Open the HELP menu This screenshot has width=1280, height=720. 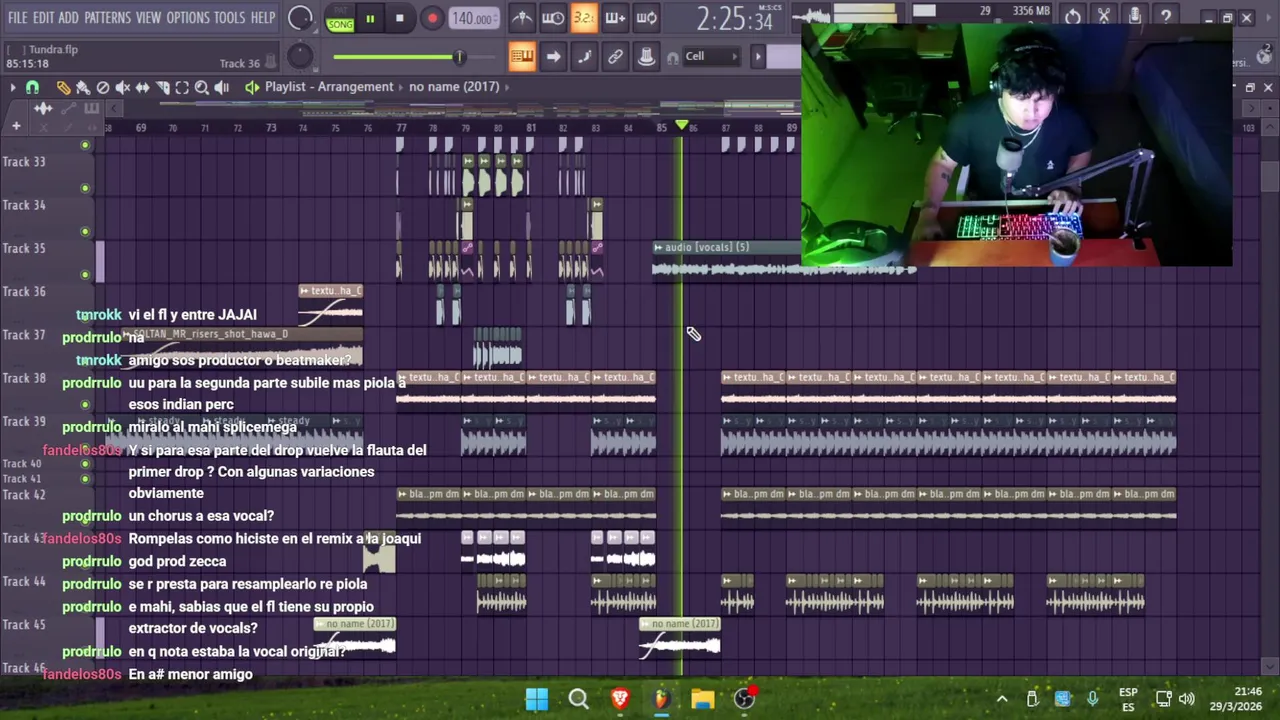coord(263,18)
